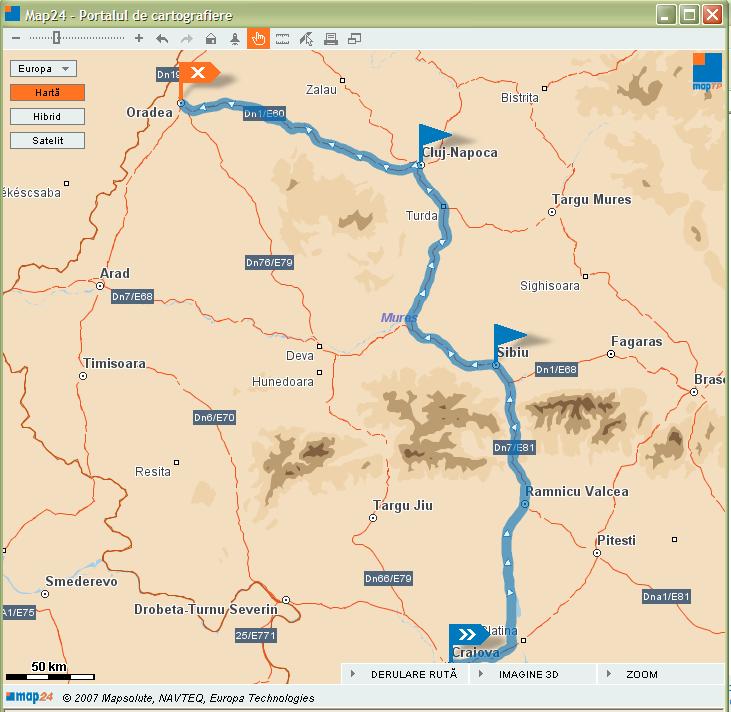Select the hand pan tool
The height and width of the screenshot is (712, 731).
258,39
